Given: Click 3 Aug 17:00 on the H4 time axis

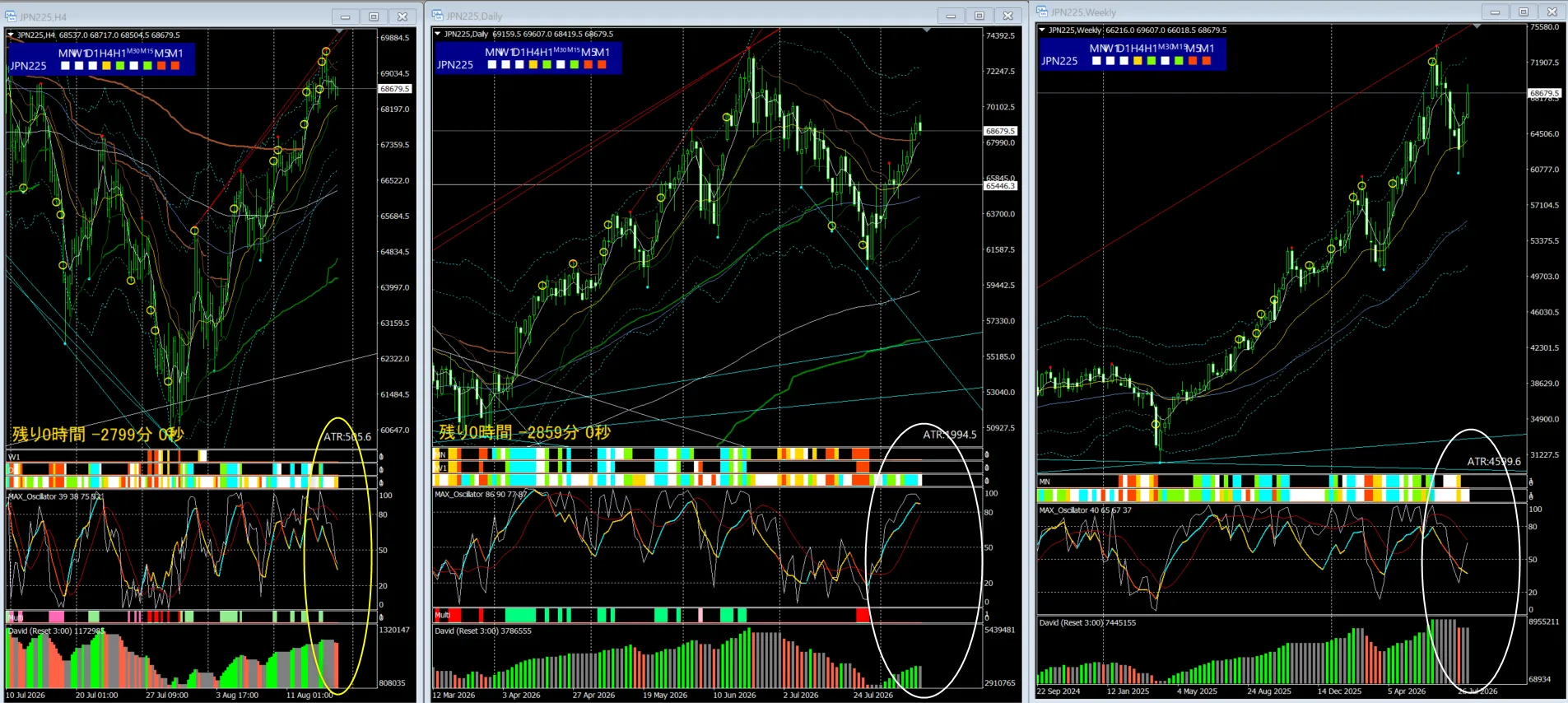Looking at the screenshot, I should (237, 696).
